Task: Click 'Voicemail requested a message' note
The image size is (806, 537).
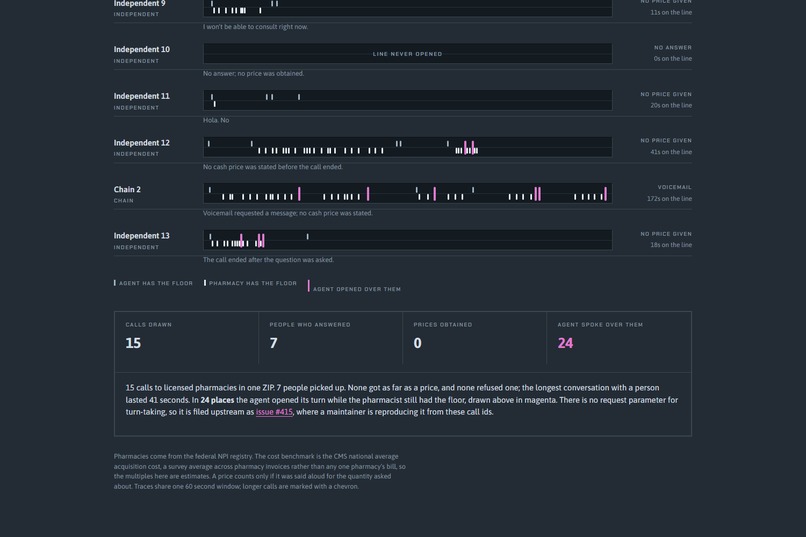Action: coord(288,213)
